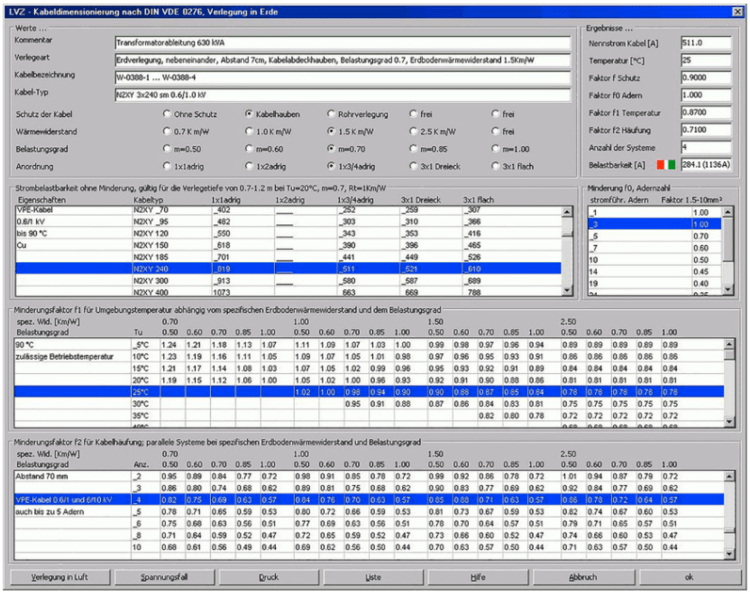
Task: Pick the '3x1 Dreieck' arrangement option
Action: pyautogui.click(x=414, y=166)
